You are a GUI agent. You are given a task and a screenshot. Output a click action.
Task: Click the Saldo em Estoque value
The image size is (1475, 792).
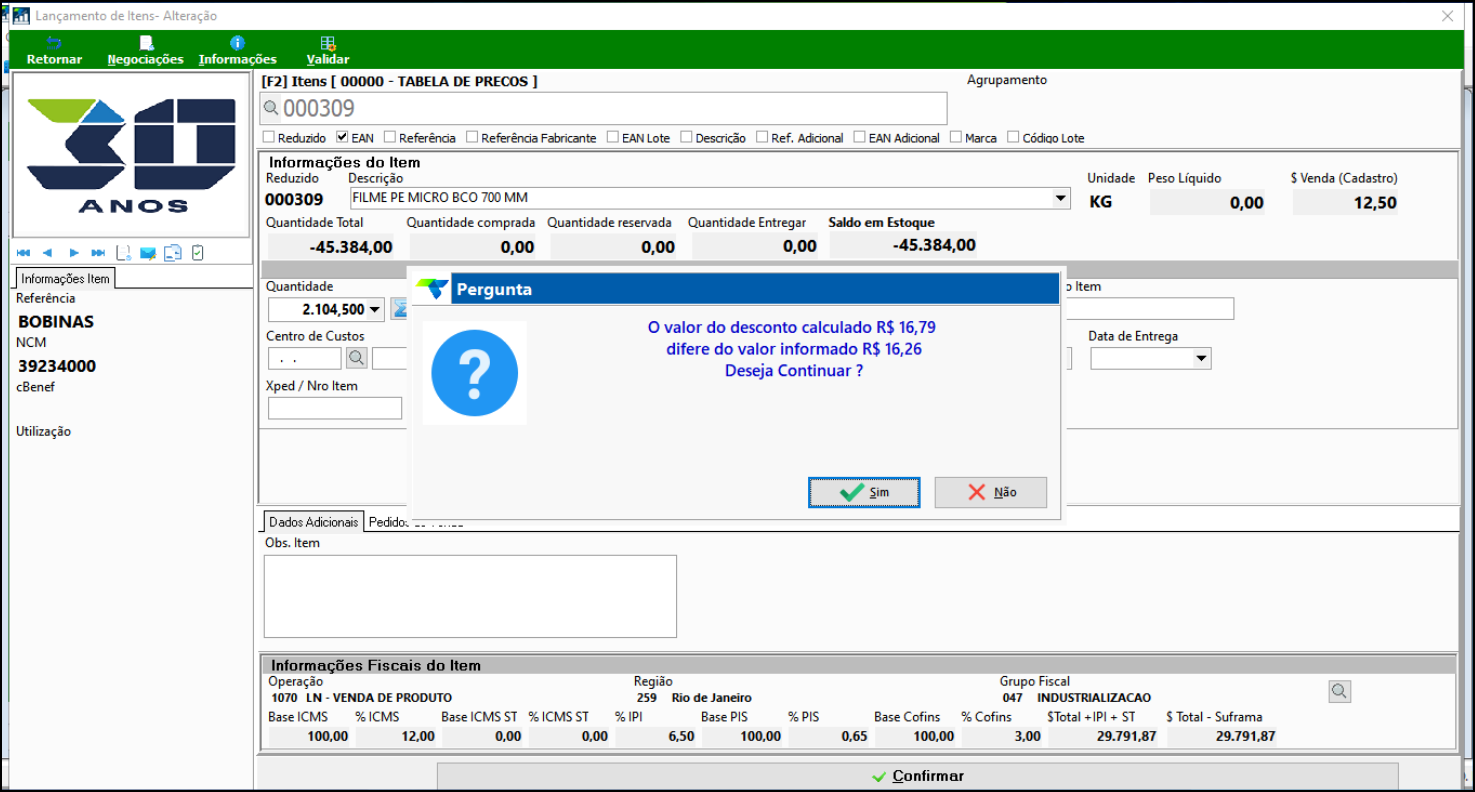pos(902,245)
